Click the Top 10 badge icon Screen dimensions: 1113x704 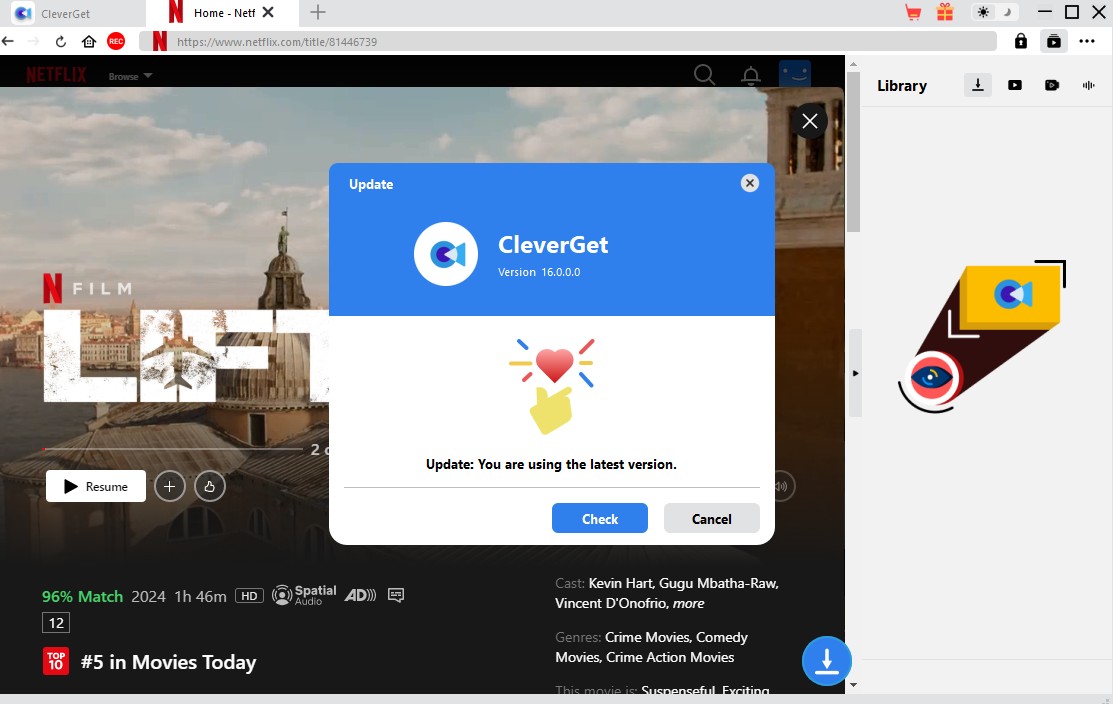click(56, 661)
